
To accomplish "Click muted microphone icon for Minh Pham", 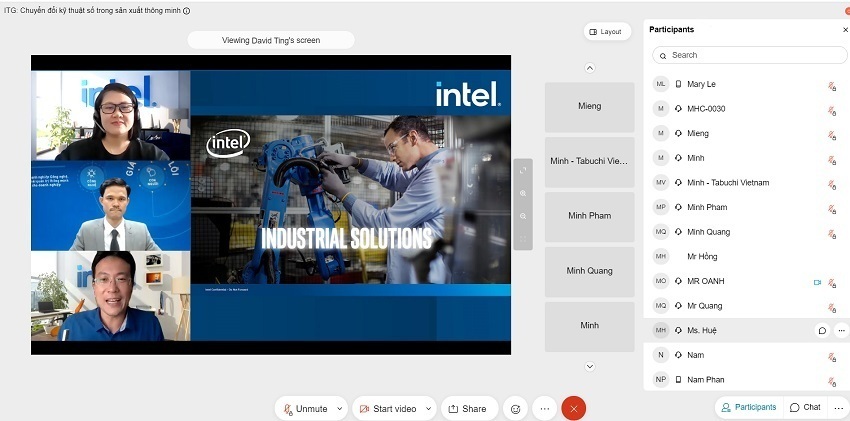I will (x=832, y=208).
